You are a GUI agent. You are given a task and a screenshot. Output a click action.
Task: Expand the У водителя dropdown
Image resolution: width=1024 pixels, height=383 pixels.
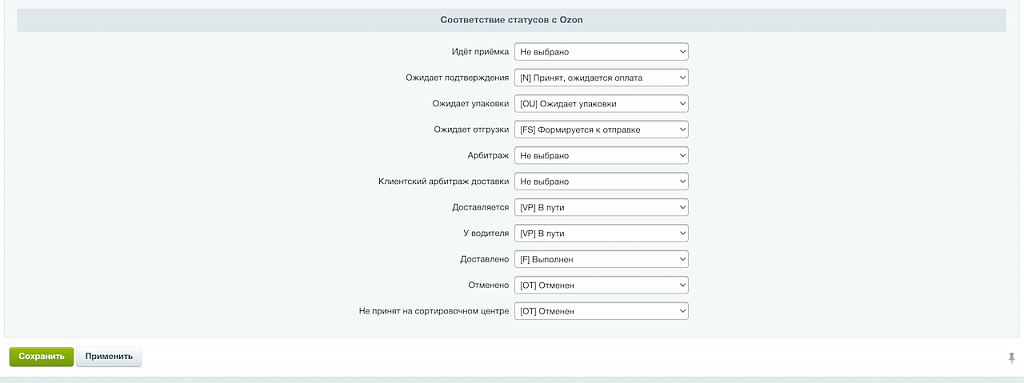[x=601, y=233]
